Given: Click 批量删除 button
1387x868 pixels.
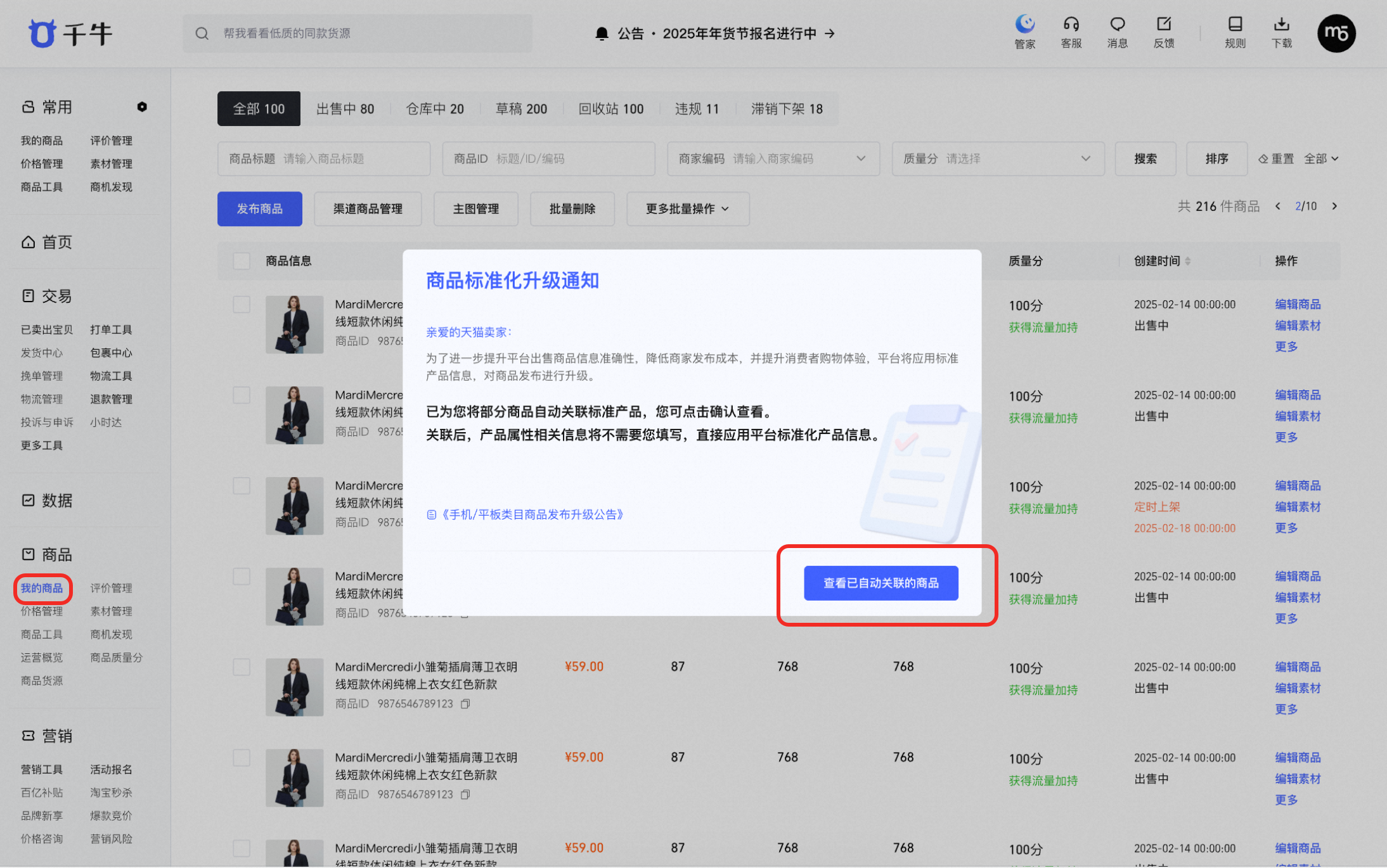Looking at the screenshot, I should pos(572,208).
